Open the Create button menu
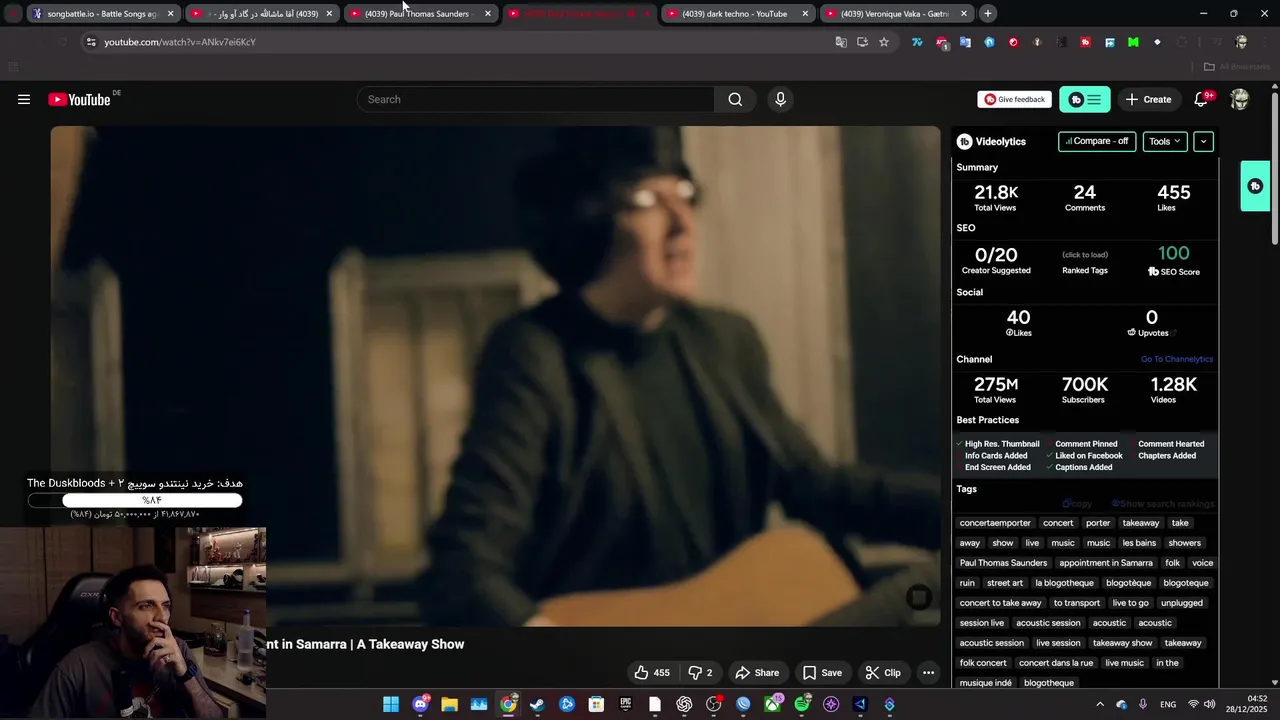Image resolution: width=1280 pixels, height=720 pixels. [x=1148, y=99]
